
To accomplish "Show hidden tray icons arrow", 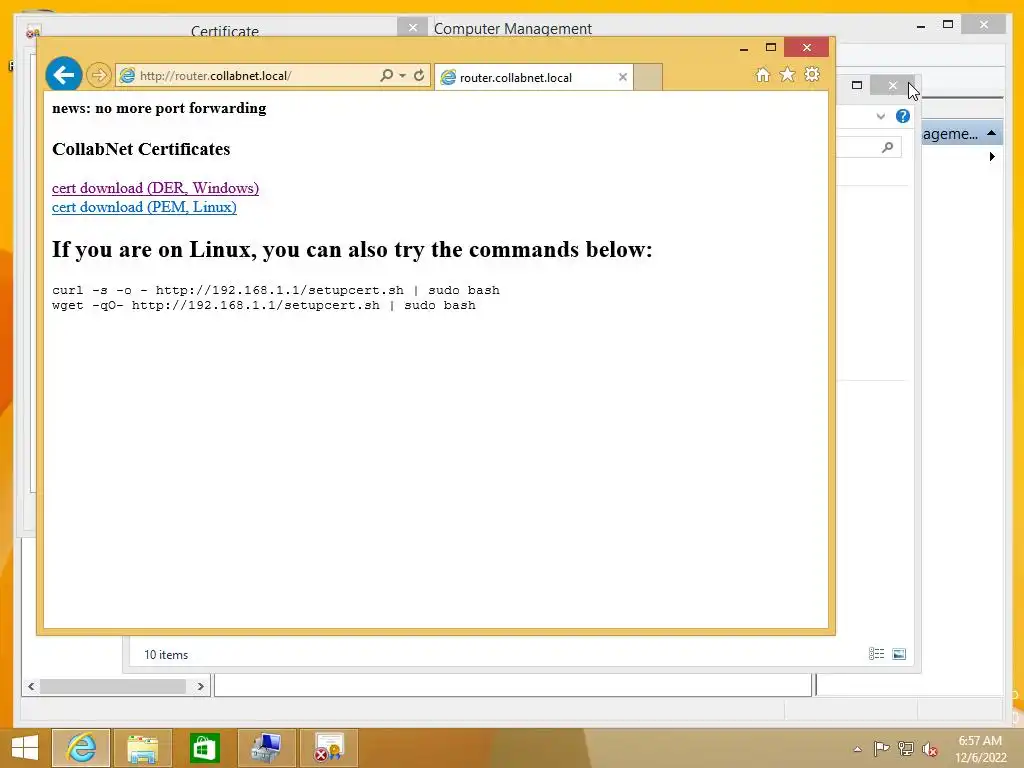I will (857, 749).
